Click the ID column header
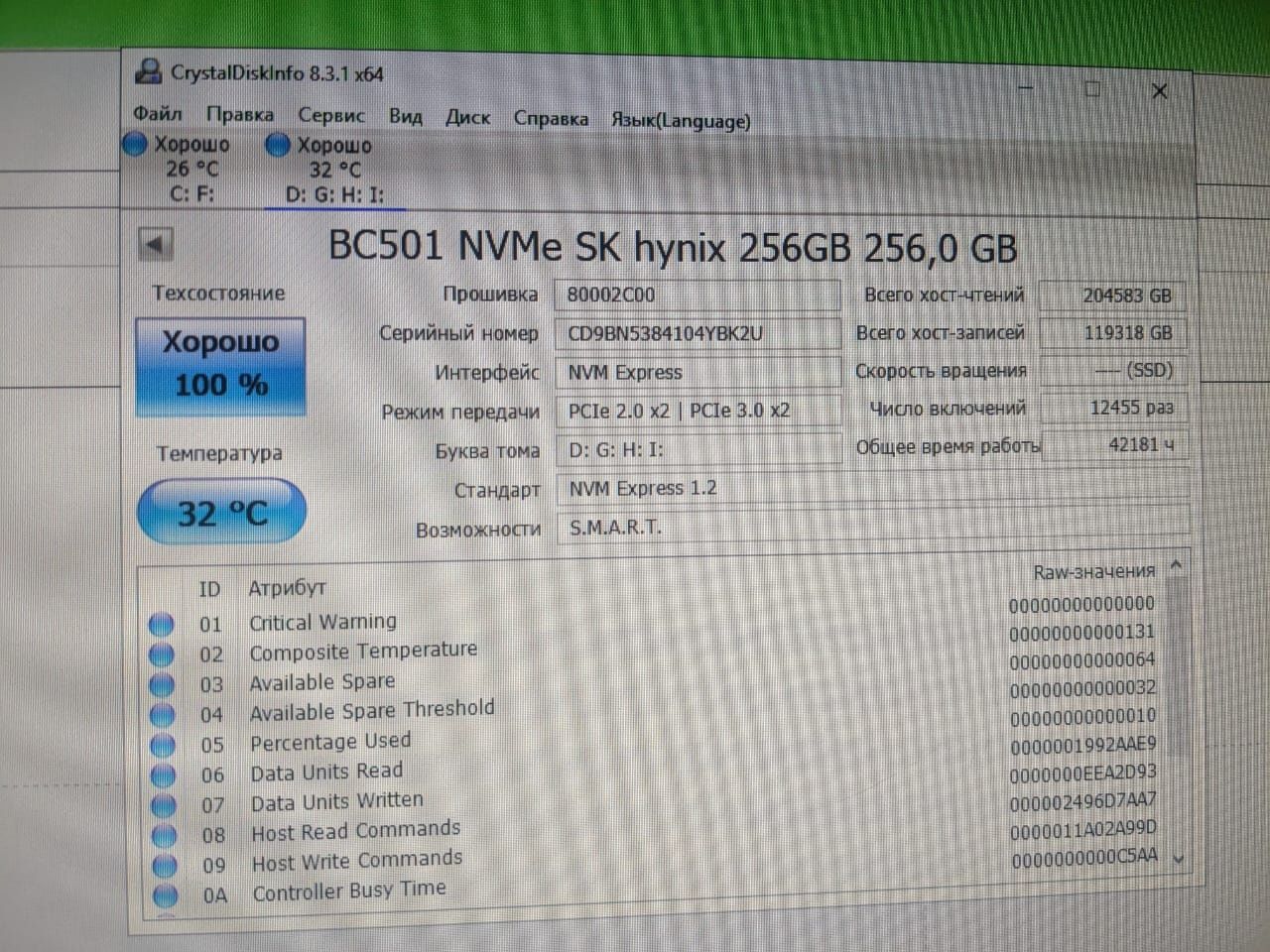This screenshot has height=952, width=1270. pyautogui.click(x=209, y=589)
